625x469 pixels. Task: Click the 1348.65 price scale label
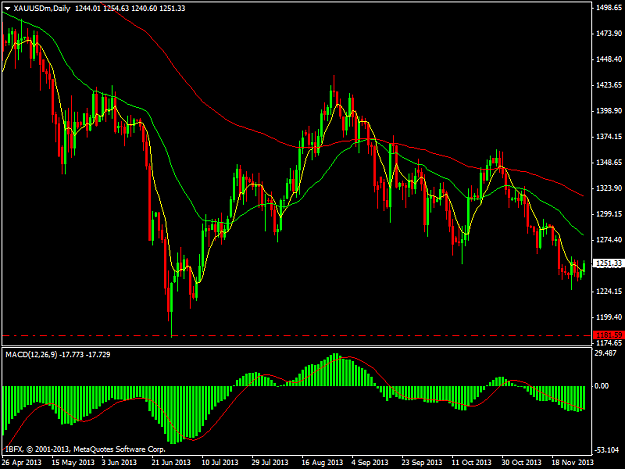coord(609,162)
